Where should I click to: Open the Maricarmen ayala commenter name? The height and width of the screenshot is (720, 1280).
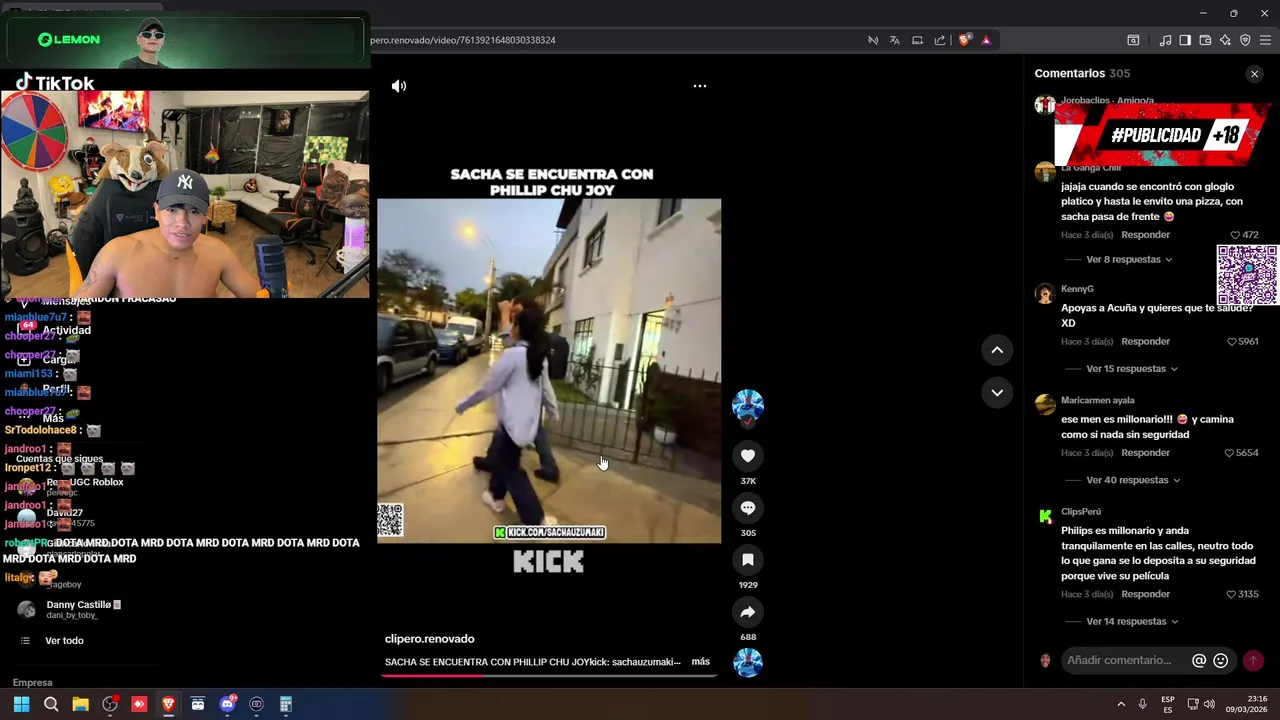[x=1098, y=401]
